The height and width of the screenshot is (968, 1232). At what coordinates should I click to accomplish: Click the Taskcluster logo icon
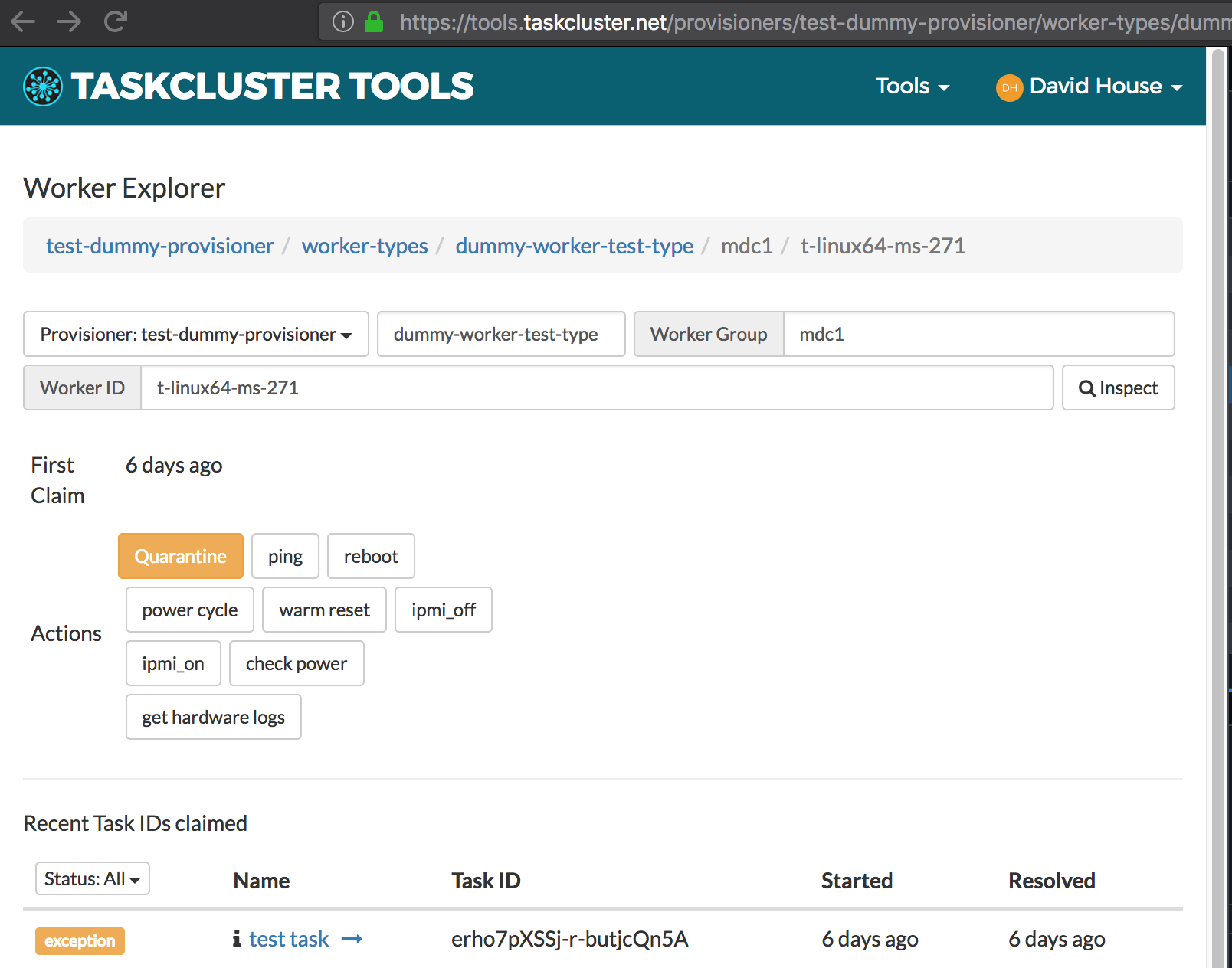43,86
